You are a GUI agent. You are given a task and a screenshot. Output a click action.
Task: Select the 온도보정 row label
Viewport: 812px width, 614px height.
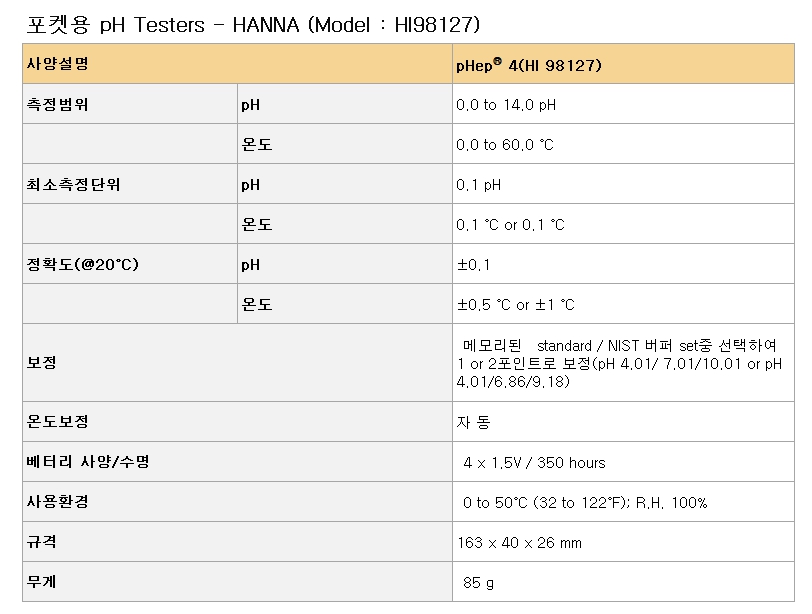[x=57, y=421]
